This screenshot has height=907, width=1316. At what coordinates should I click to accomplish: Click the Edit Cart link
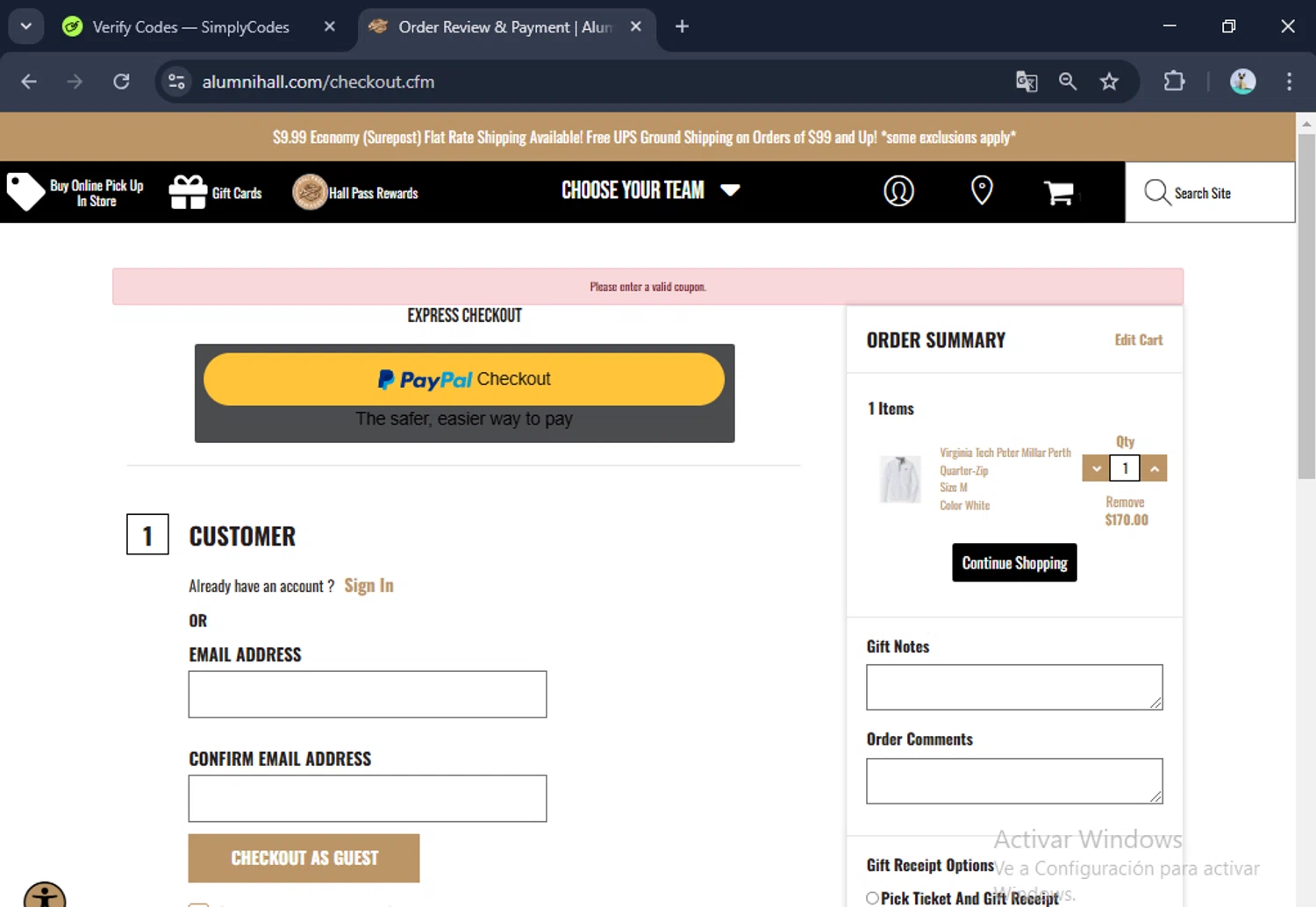[1138, 339]
